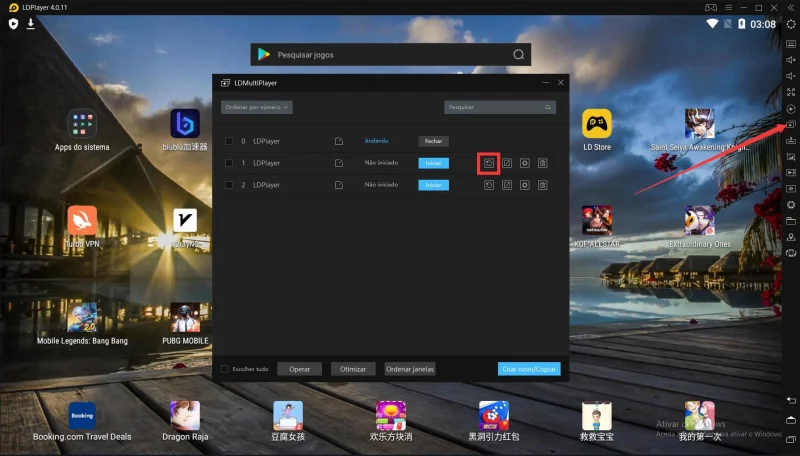This screenshot has width=800, height=456.
Task: Click Iniciar for LDPlayer instance 1
Action: tap(434, 163)
